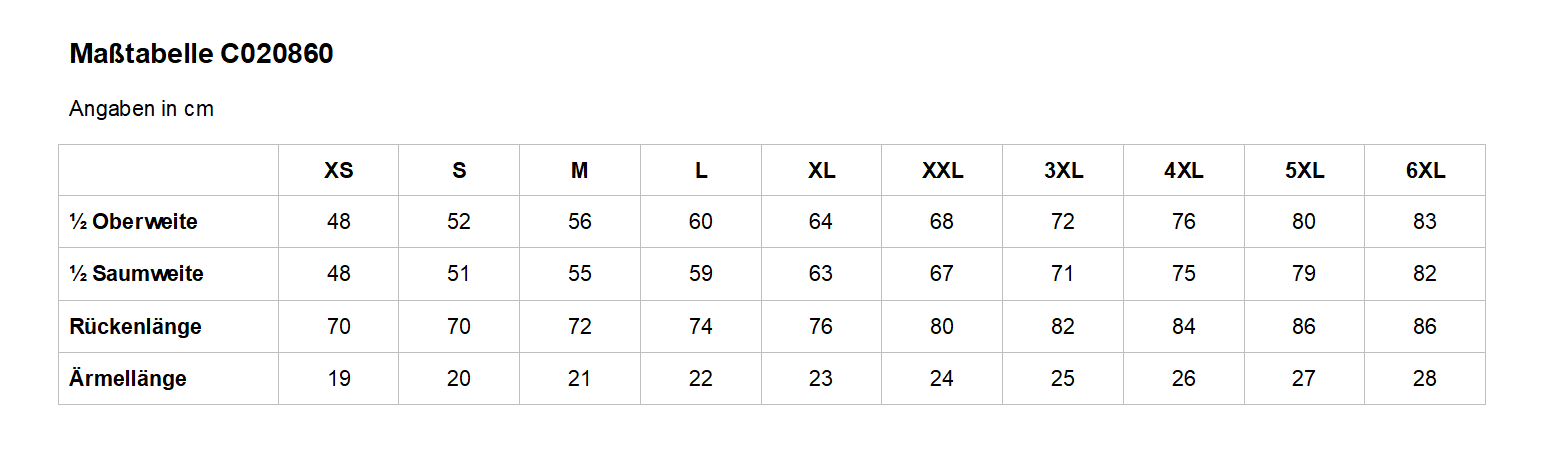This screenshot has height=457, width=1545.
Task: Click the Ärmellänge row label
Action: (128, 379)
